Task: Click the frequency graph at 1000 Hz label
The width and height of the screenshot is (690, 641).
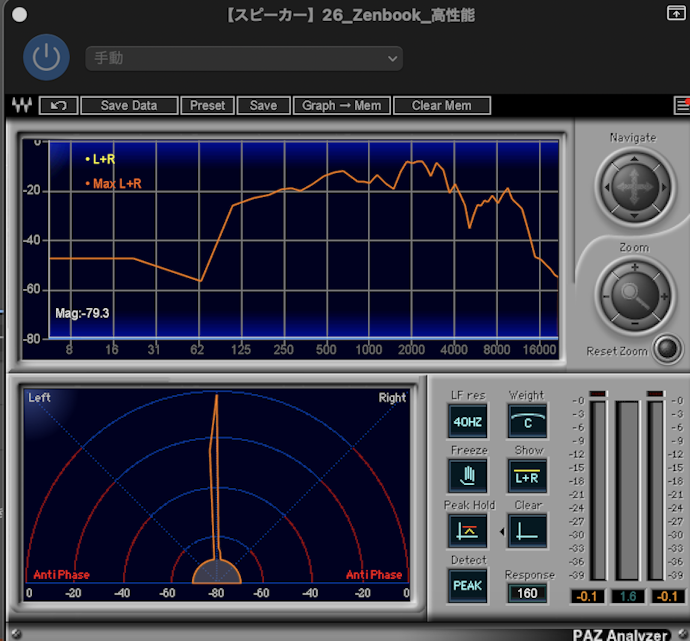Action: [369, 350]
